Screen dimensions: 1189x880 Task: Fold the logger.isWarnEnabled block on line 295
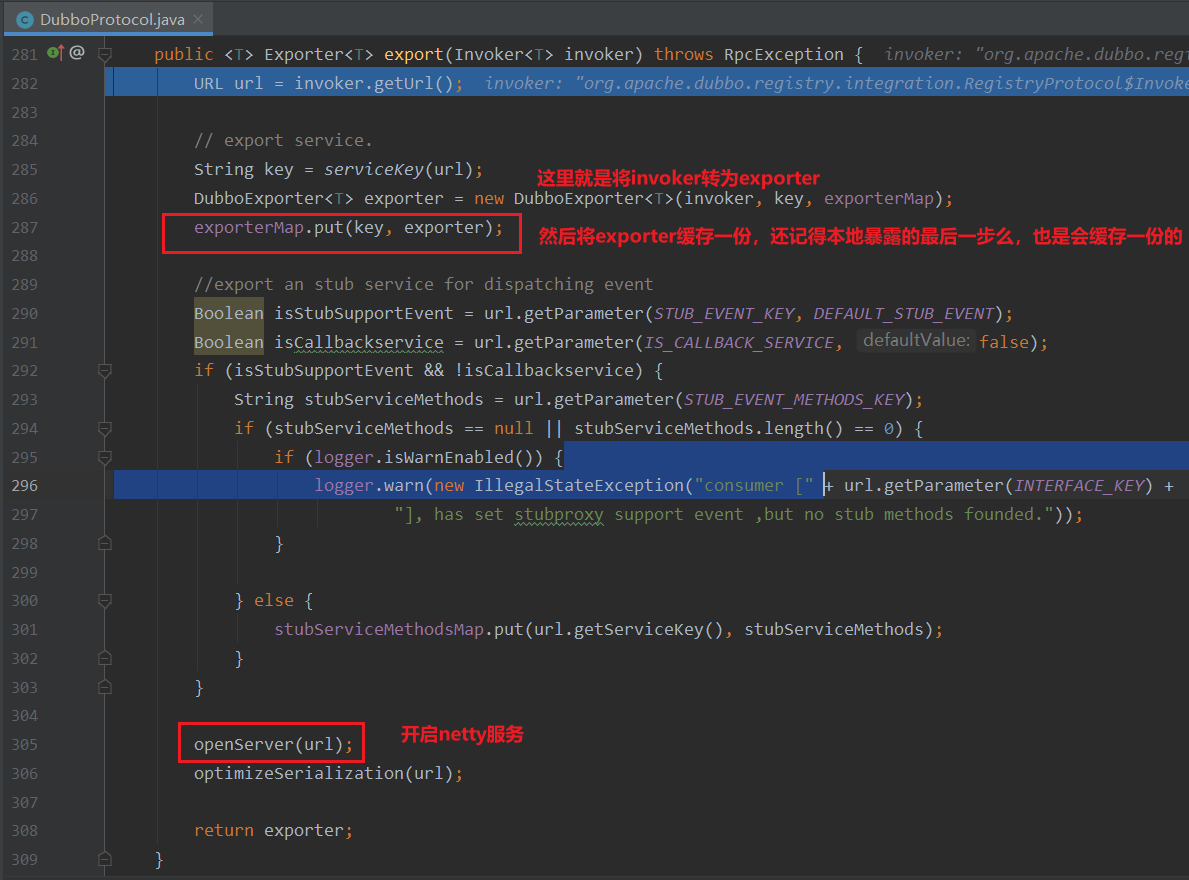(104, 457)
